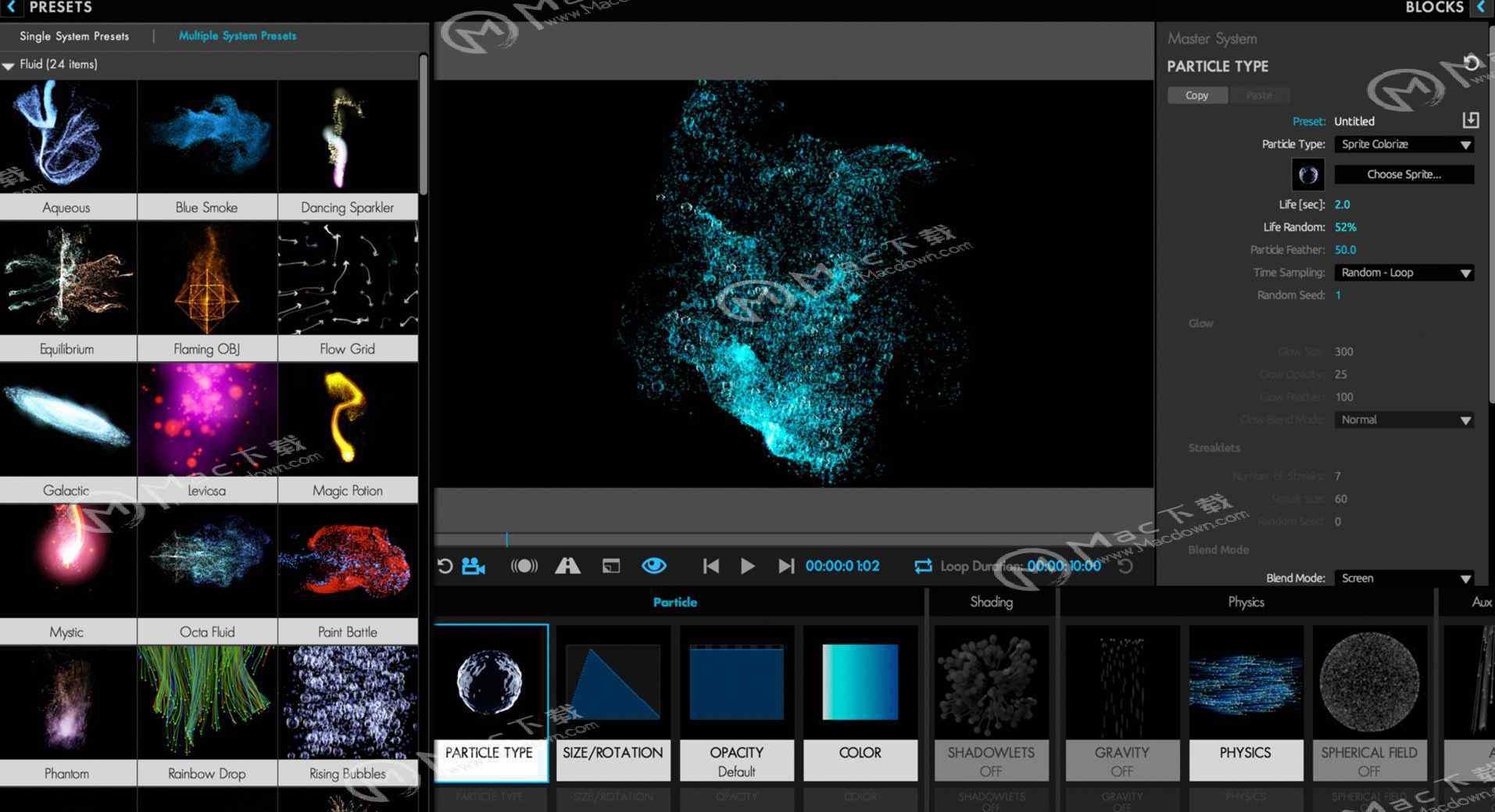Open the Time Sampling dropdown

[x=1404, y=273]
